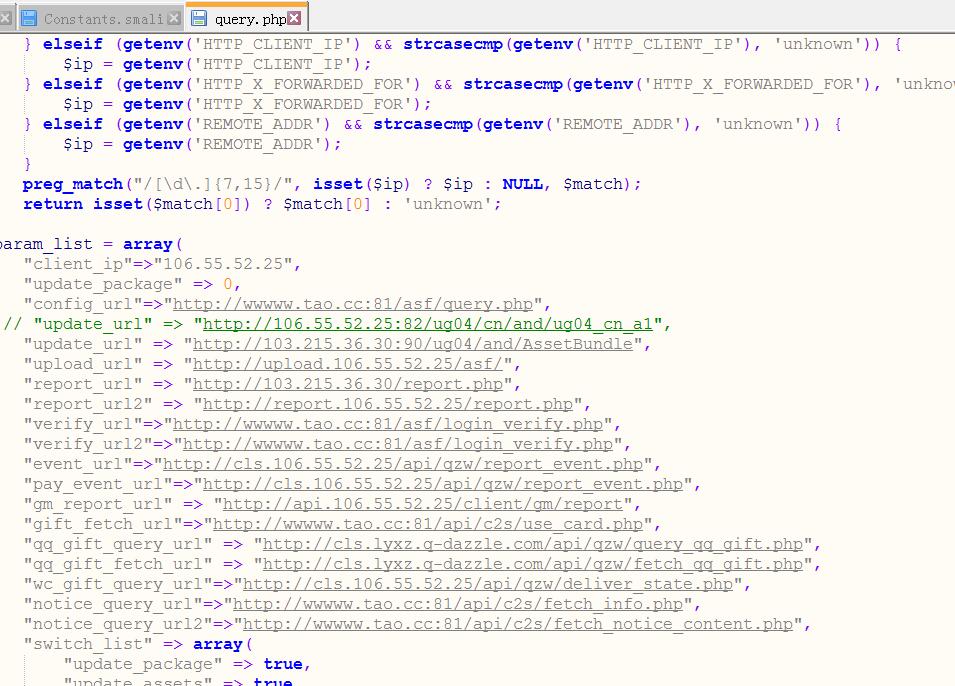Close the partially hidden leftmost tab

coord(5,18)
